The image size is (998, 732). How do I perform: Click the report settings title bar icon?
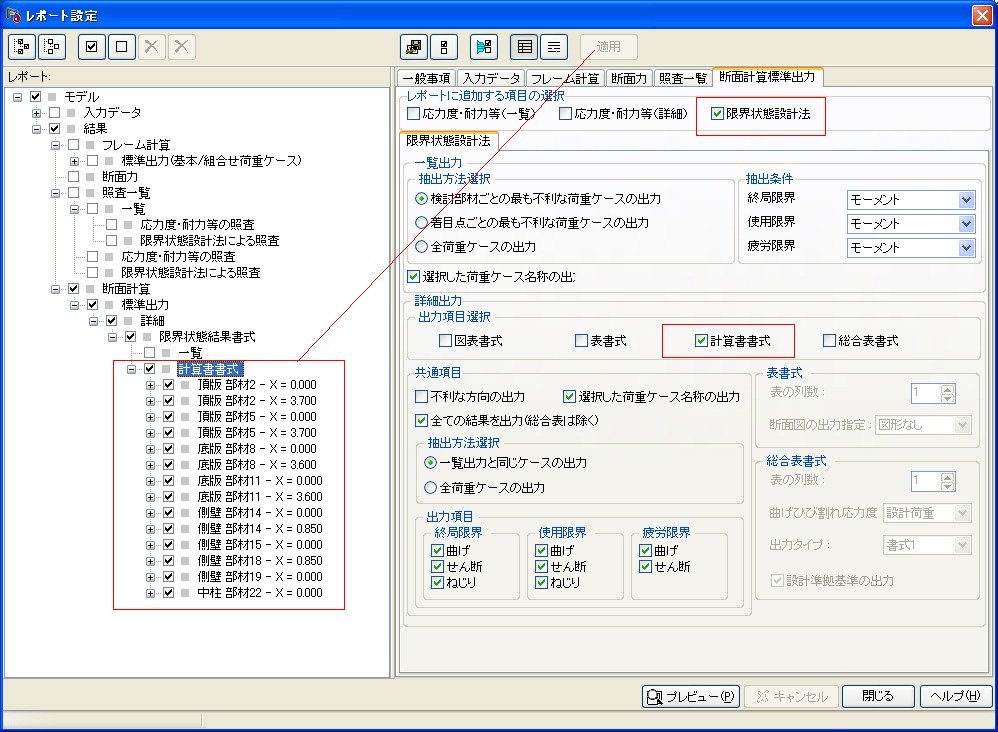(13, 15)
